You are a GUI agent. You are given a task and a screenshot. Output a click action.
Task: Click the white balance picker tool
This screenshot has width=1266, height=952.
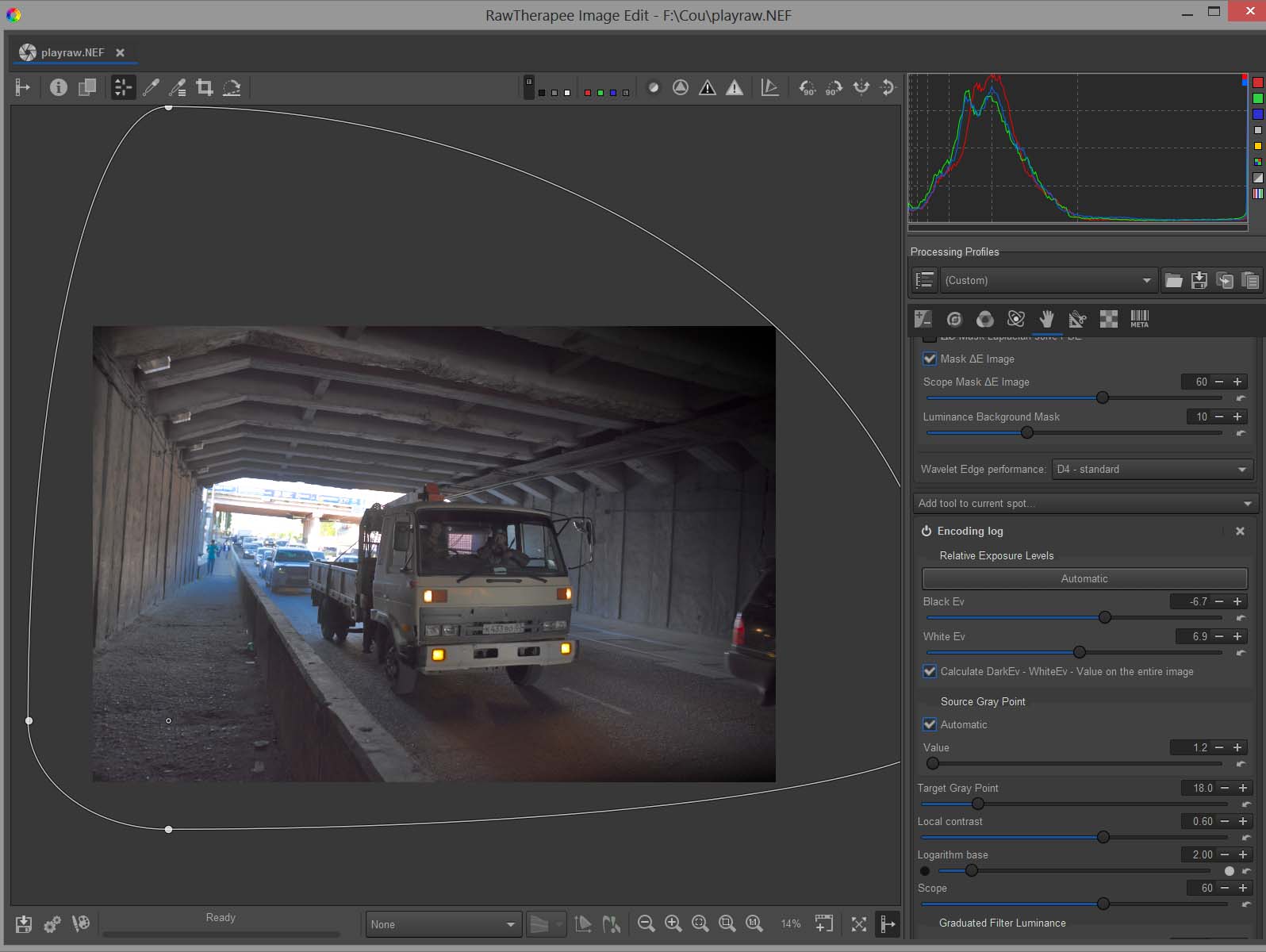point(151,87)
